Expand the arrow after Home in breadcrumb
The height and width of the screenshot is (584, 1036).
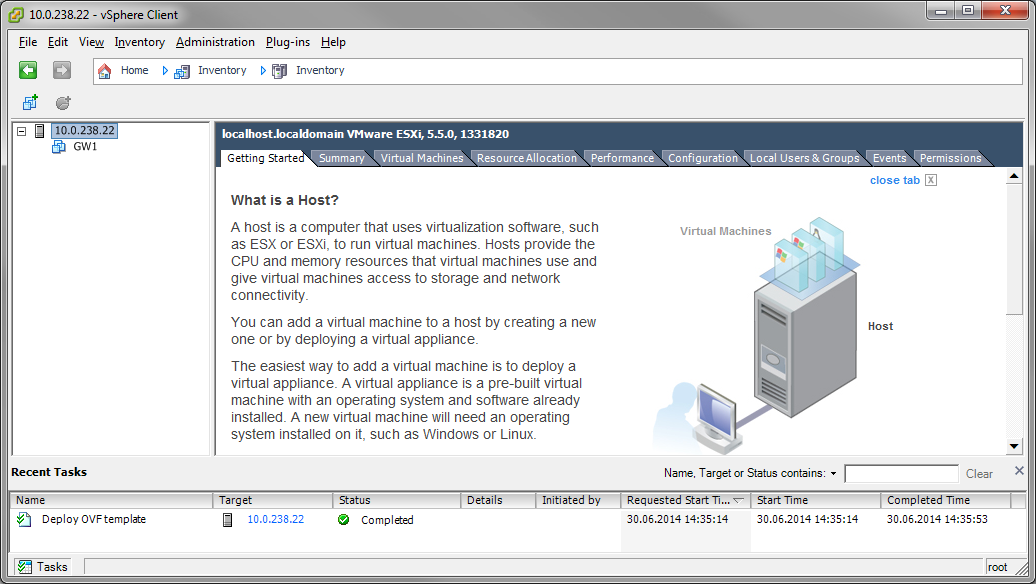pyautogui.click(x=165, y=71)
